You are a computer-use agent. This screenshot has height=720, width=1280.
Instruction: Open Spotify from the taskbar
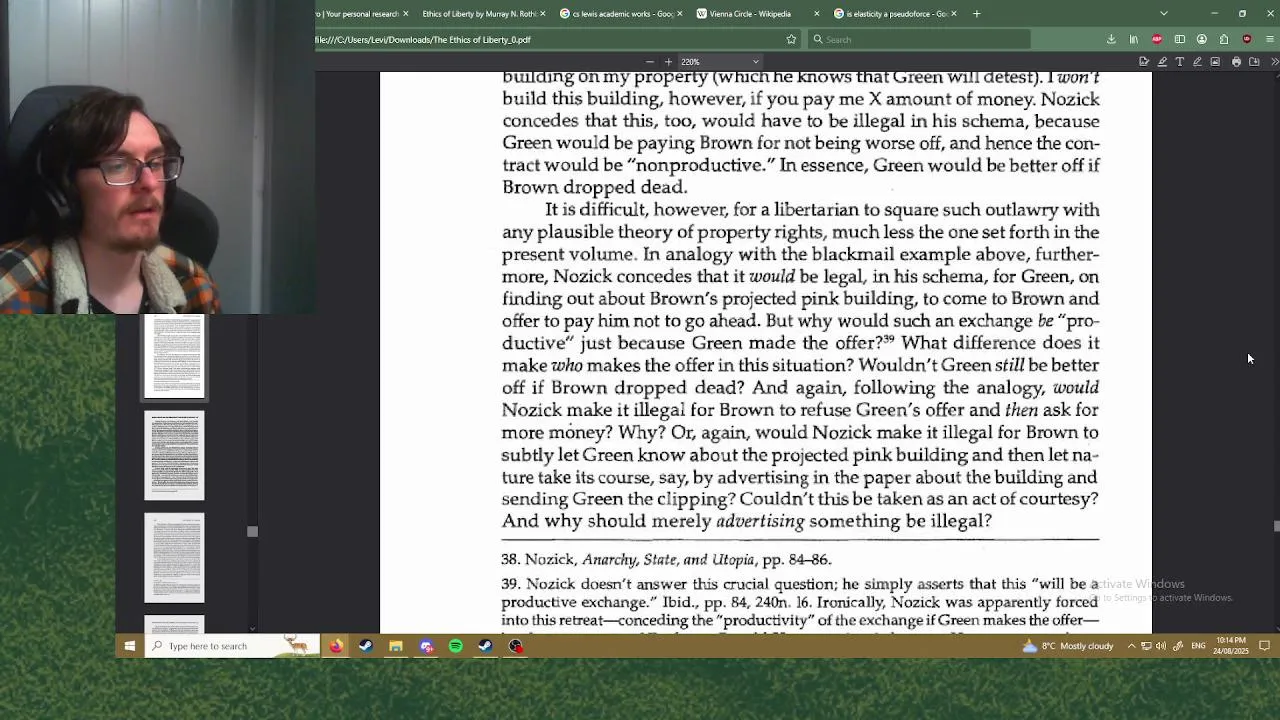[456, 646]
